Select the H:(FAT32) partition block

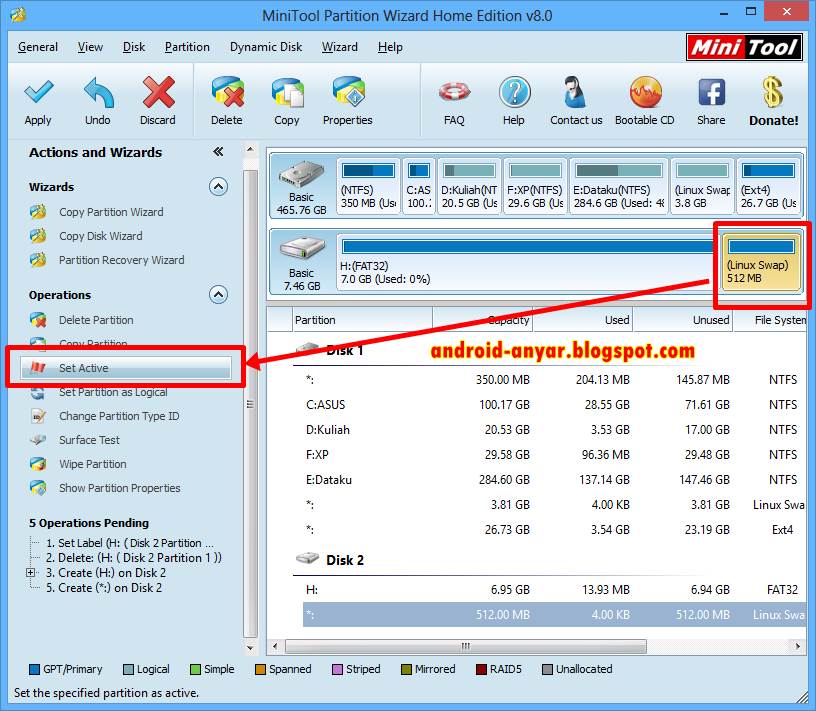pyautogui.click(x=527, y=261)
